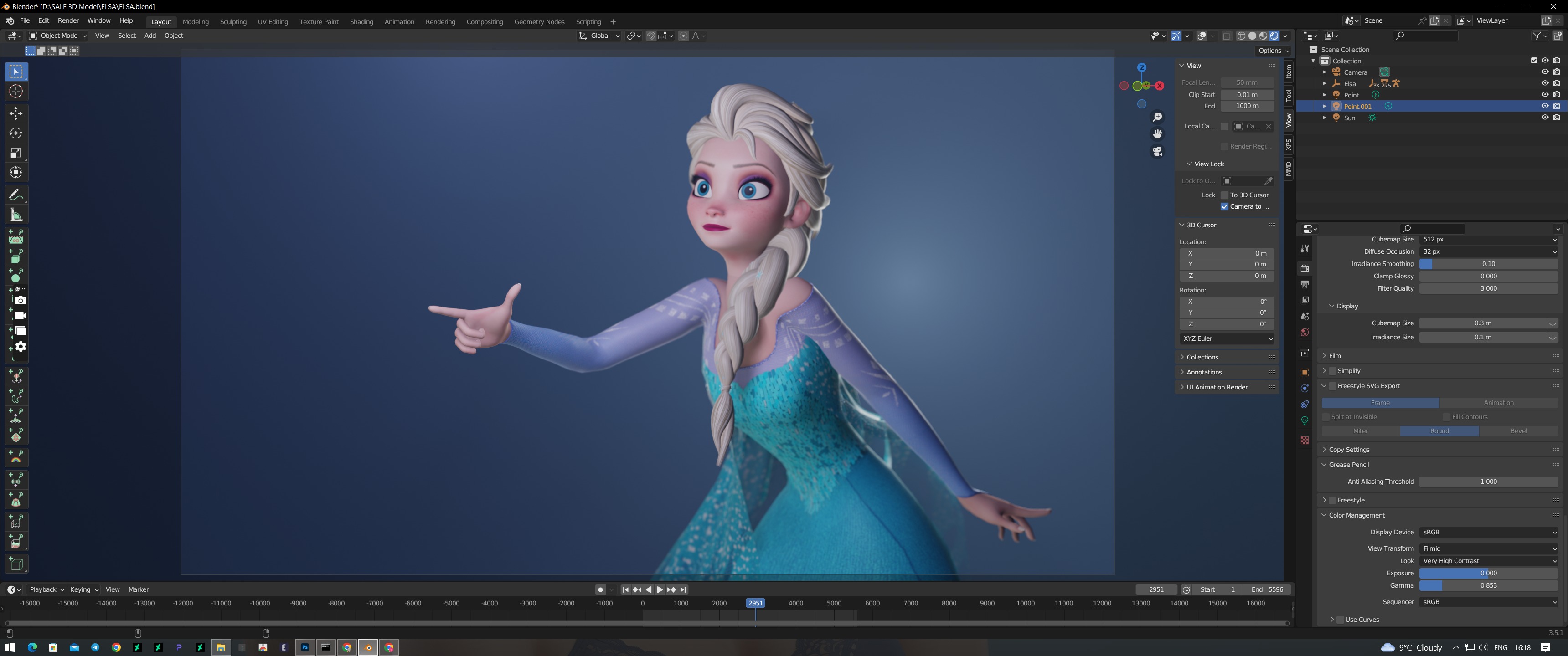
Task: Open the Render properties tab icon
Action: [1305, 268]
